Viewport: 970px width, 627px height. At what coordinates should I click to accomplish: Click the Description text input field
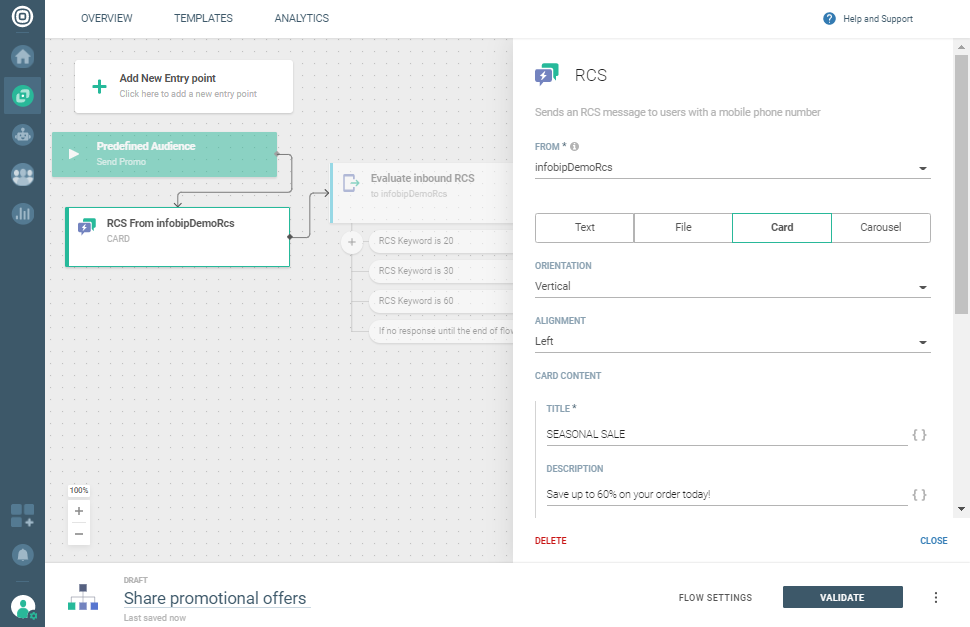(x=726, y=494)
